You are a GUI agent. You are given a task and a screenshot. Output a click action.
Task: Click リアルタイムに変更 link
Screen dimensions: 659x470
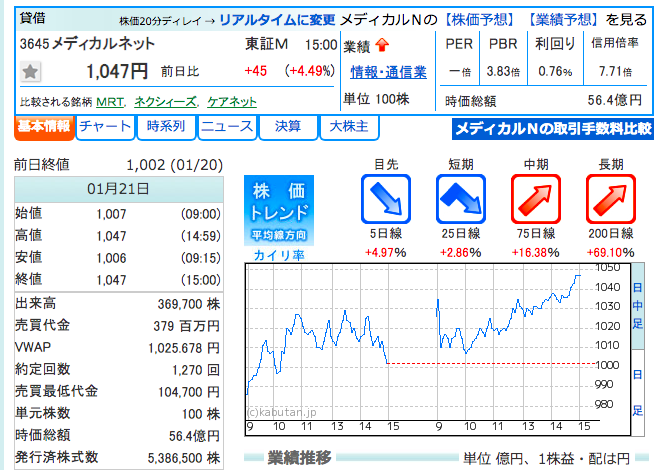point(277,20)
